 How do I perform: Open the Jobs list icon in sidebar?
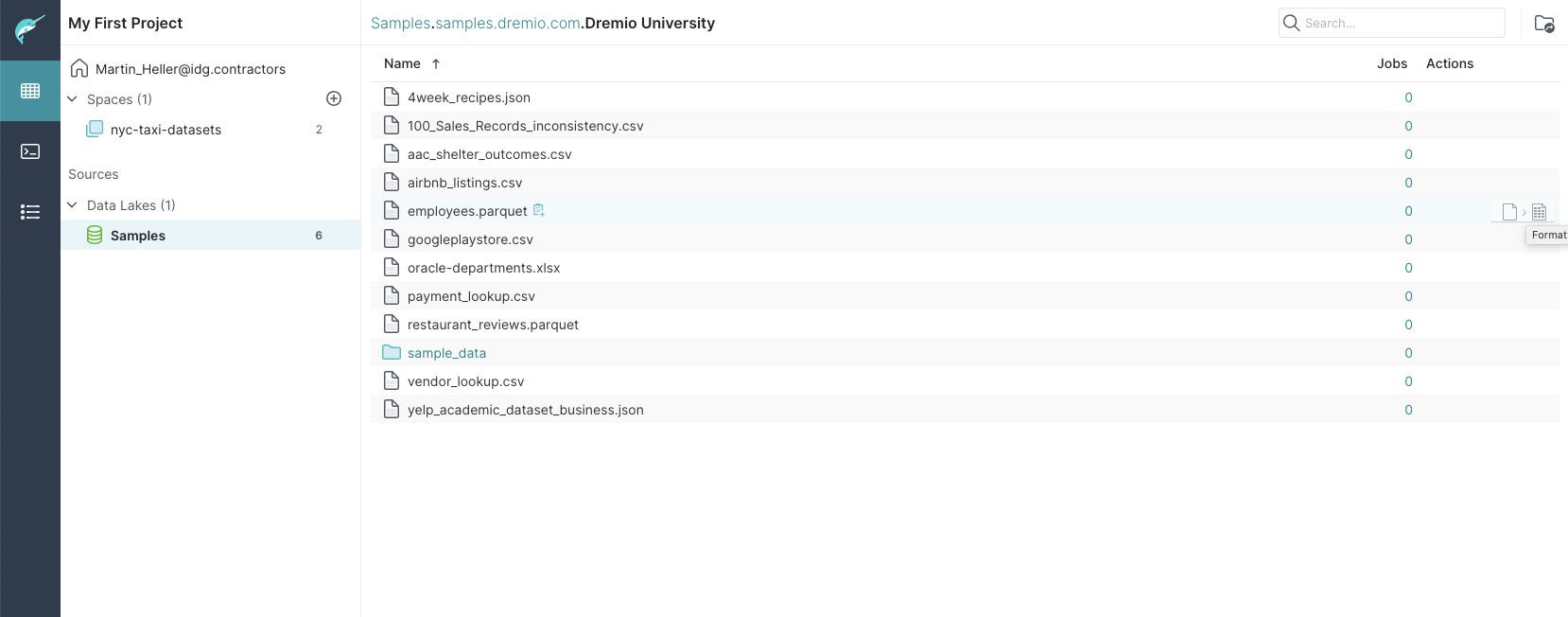(x=30, y=212)
